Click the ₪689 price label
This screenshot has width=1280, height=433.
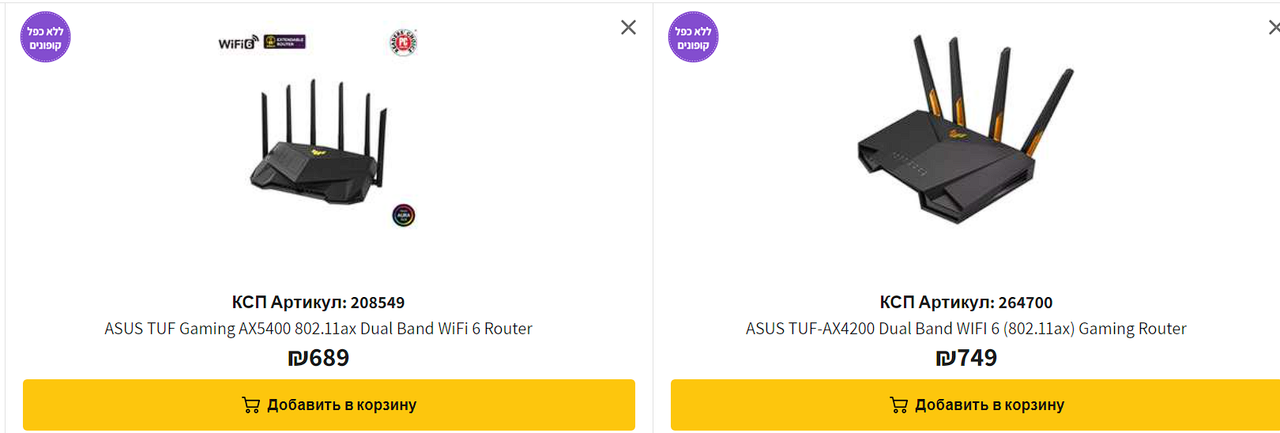(x=318, y=357)
